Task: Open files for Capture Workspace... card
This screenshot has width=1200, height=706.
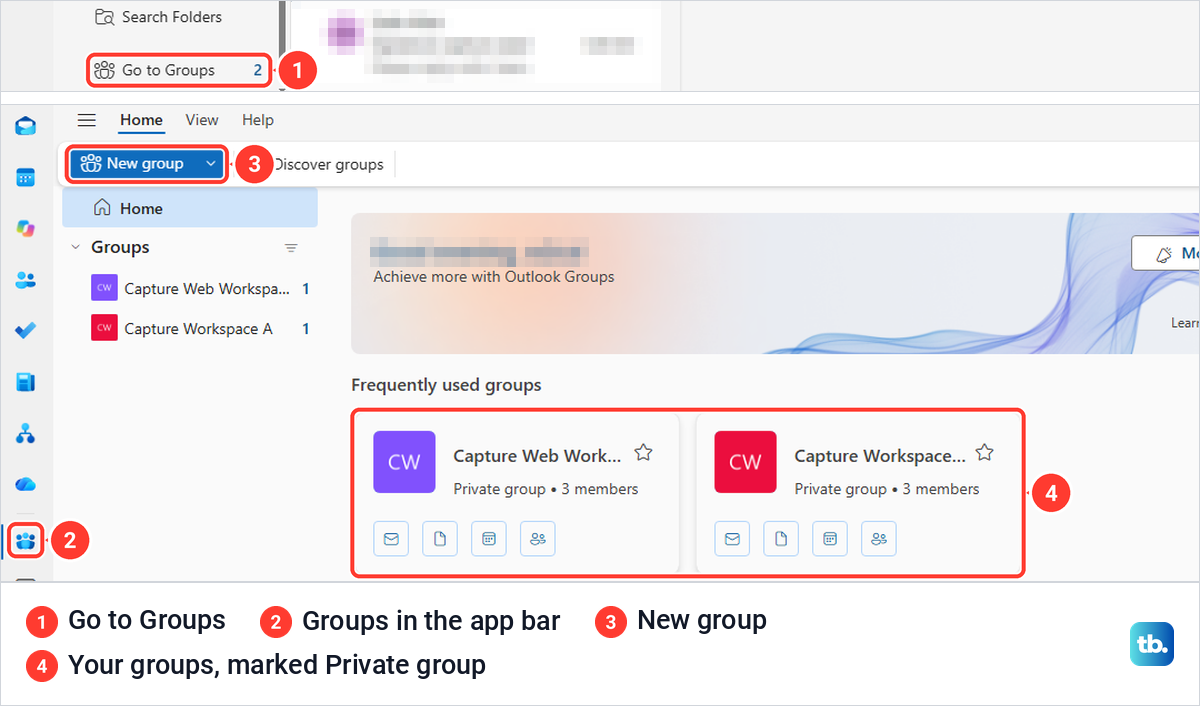Action: point(781,539)
